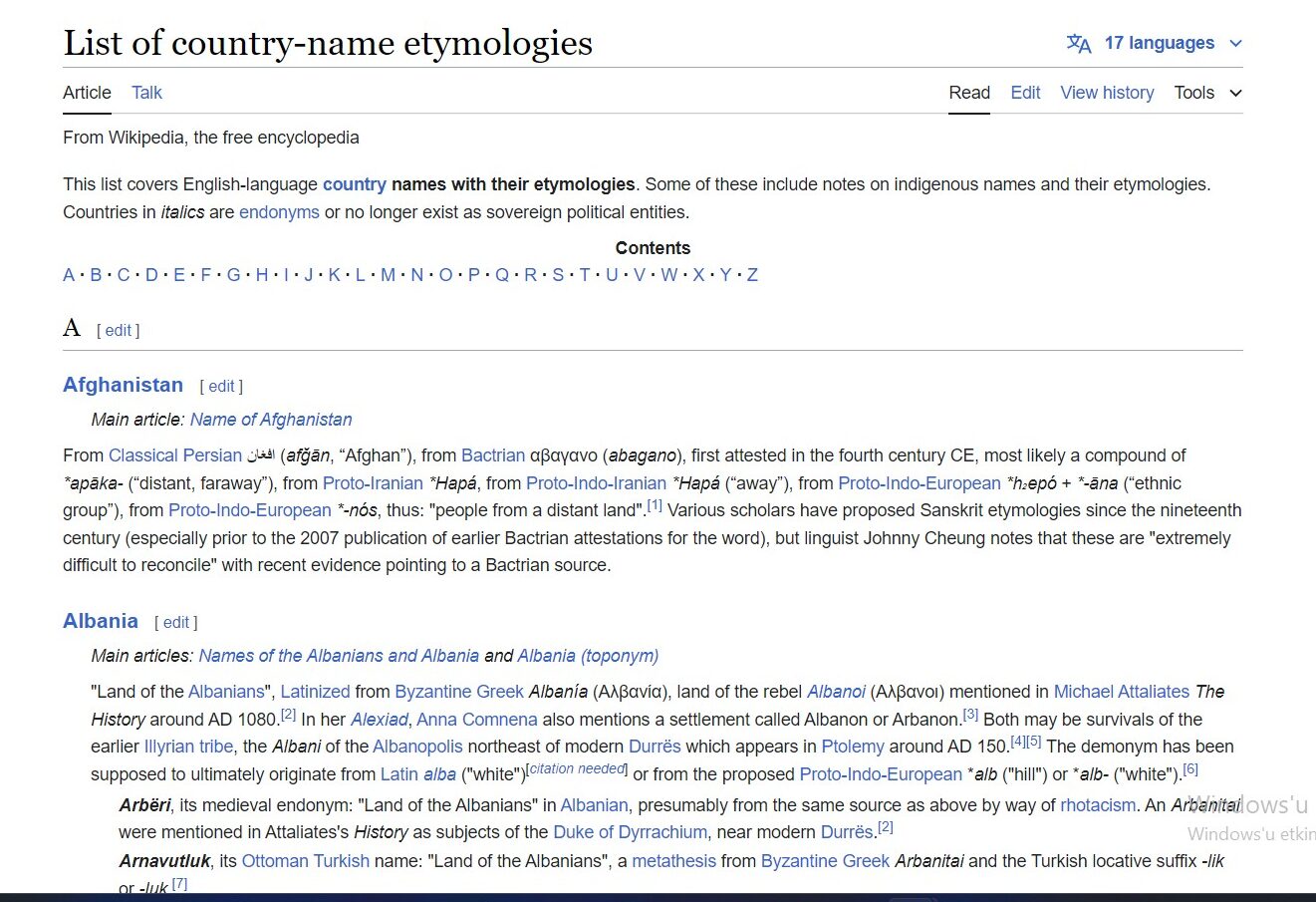Open the View history tab
The image size is (1316, 902).
(1107, 93)
